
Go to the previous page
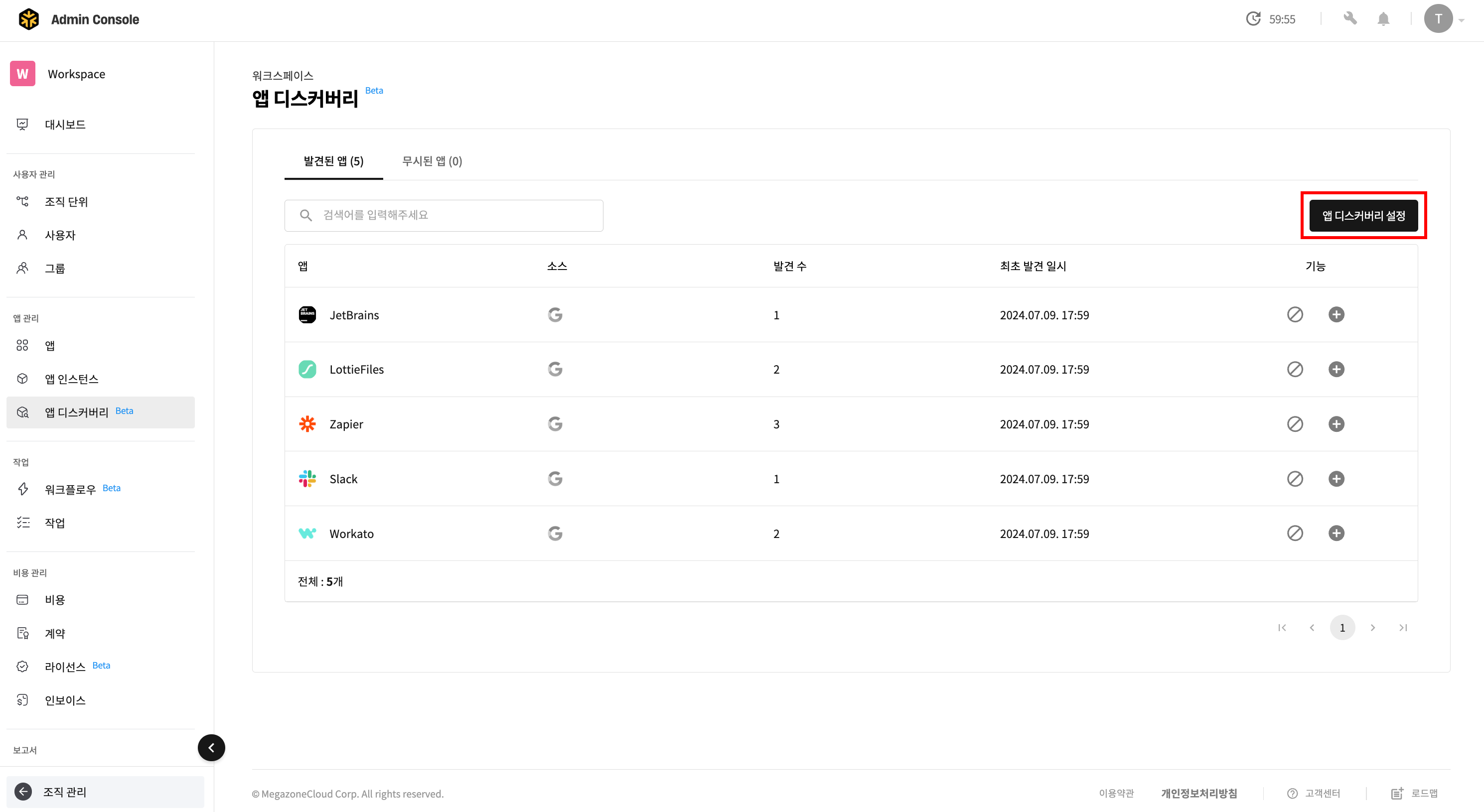click(x=1312, y=628)
